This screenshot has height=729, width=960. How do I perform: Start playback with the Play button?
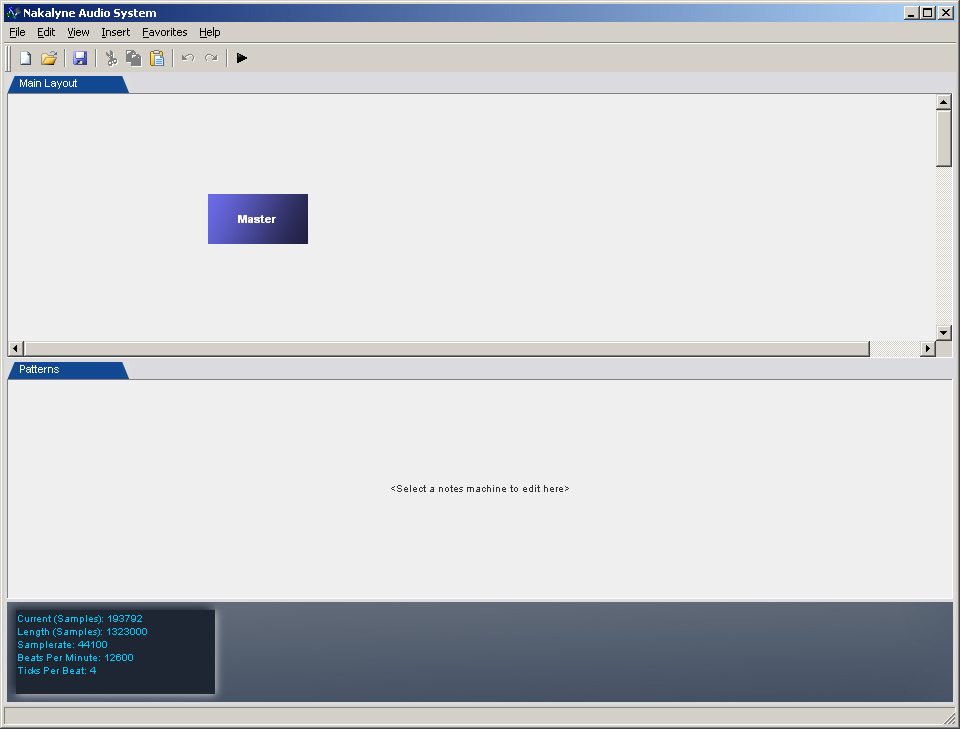point(242,58)
